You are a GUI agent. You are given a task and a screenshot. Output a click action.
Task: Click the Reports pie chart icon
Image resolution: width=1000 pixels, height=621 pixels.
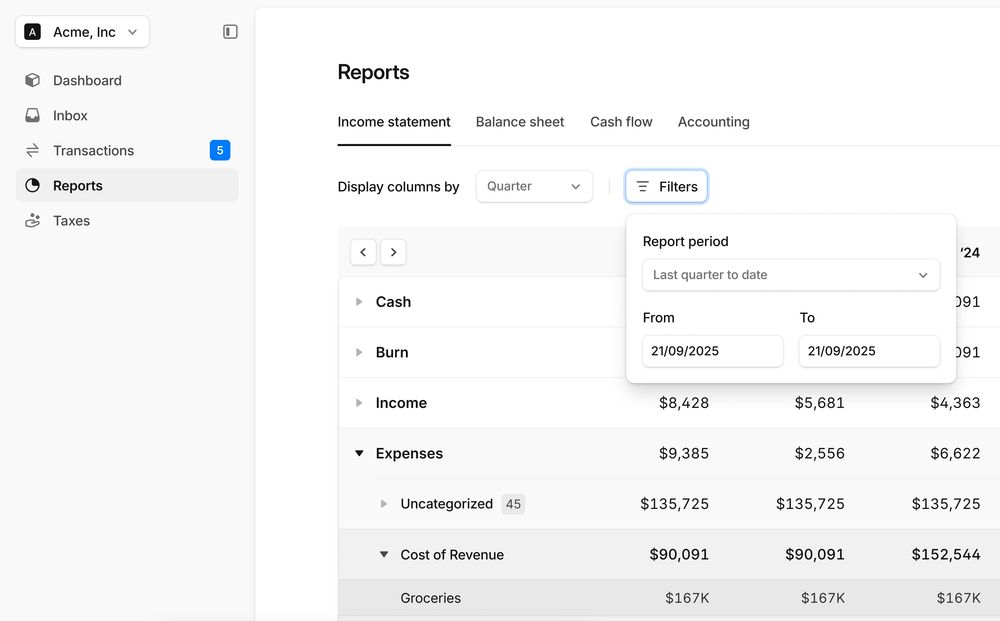pos(33,186)
